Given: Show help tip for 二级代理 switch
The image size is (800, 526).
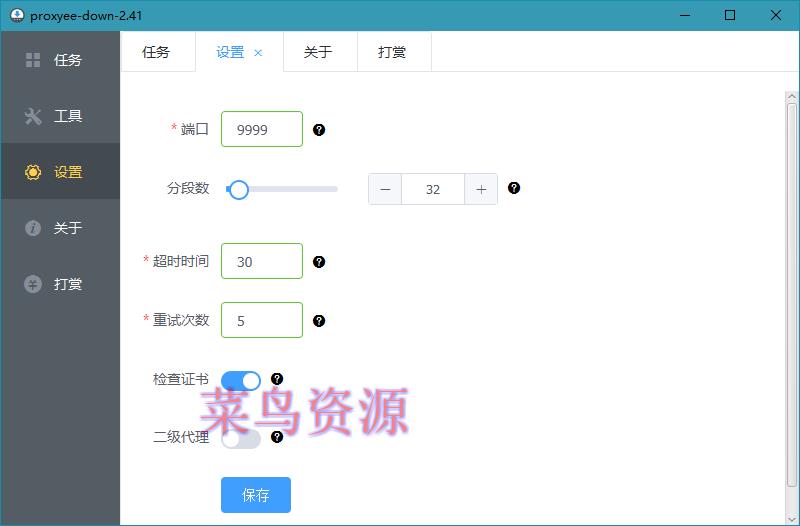Looking at the screenshot, I should tap(277, 437).
